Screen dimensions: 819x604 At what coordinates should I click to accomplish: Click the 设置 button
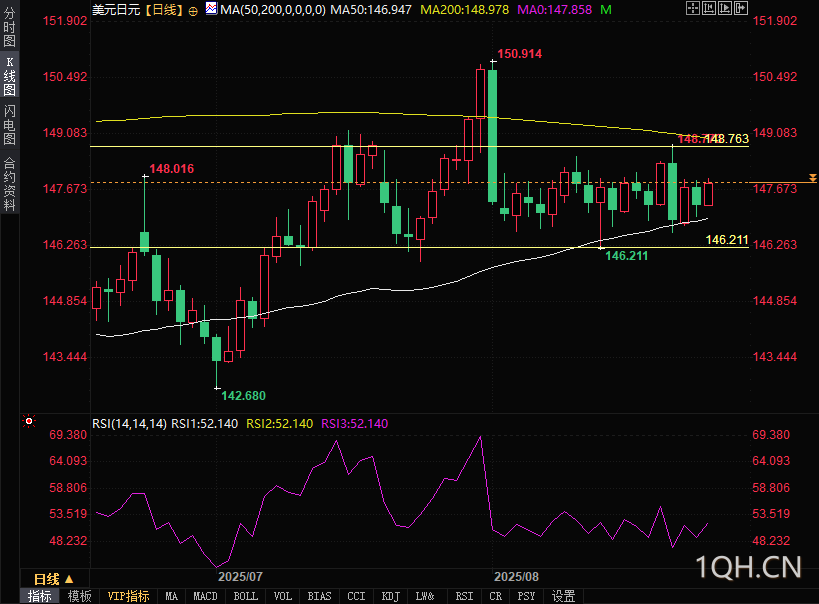tap(564, 596)
